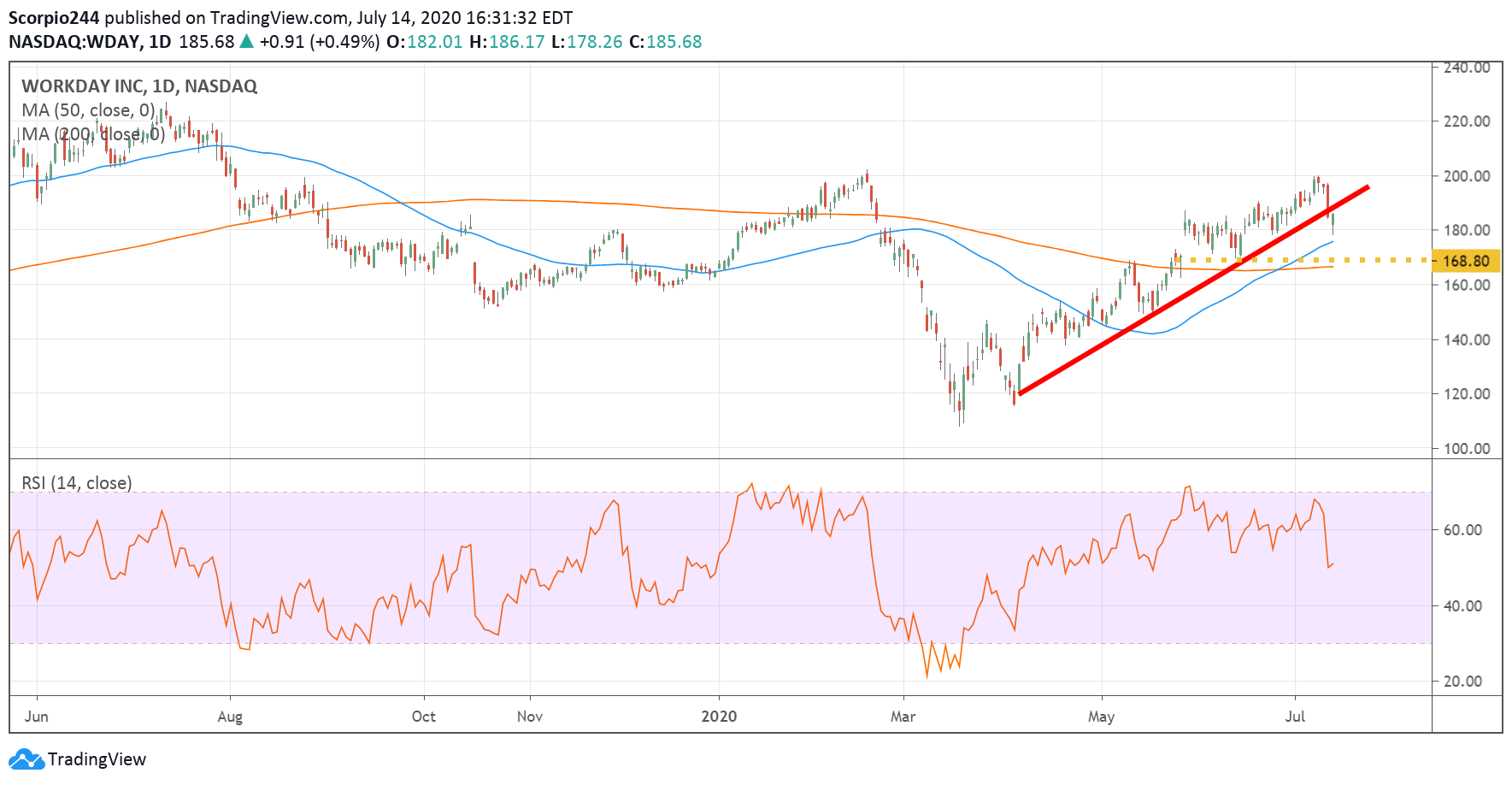Click the 160.00 price axis label

(1467, 285)
